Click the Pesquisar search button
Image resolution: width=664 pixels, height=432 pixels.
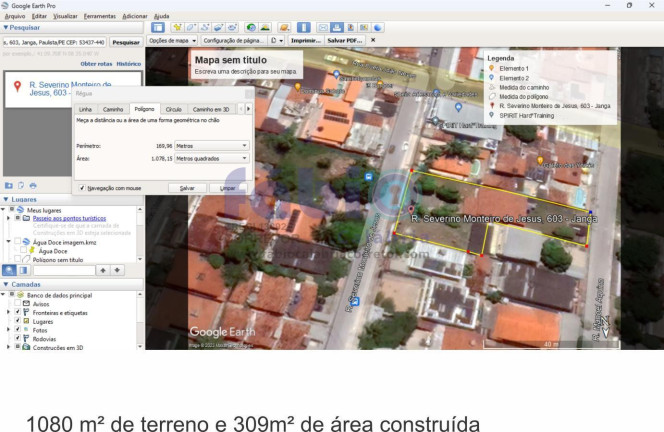click(126, 42)
